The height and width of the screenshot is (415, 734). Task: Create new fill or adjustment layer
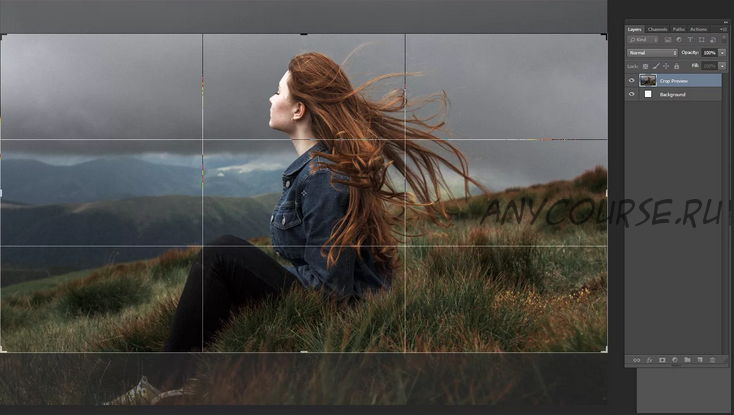point(675,360)
